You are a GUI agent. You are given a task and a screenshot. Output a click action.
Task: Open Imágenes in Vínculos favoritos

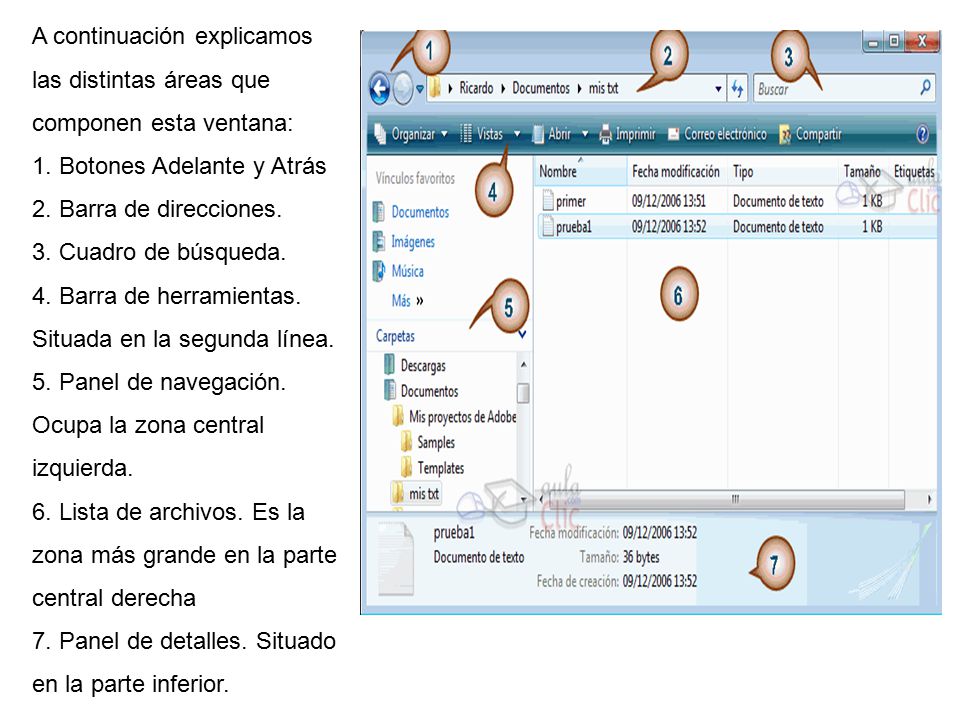(x=413, y=242)
